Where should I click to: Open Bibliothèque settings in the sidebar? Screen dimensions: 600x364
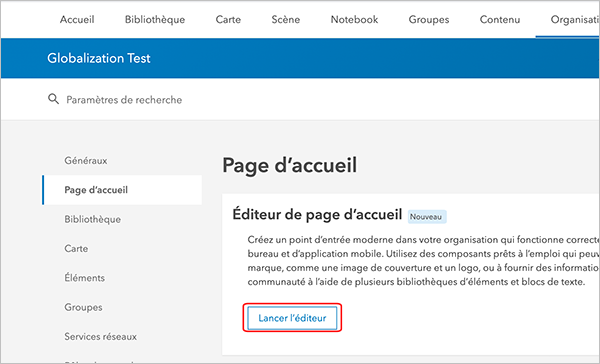pos(93,219)
